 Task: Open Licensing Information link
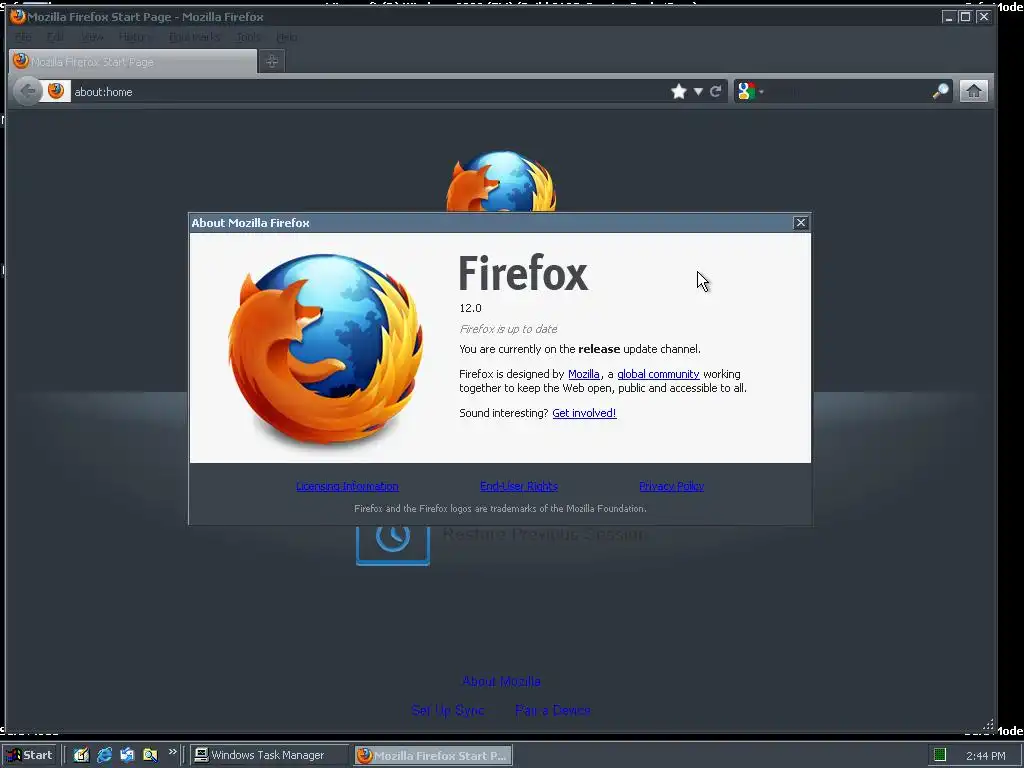(347, 487)
